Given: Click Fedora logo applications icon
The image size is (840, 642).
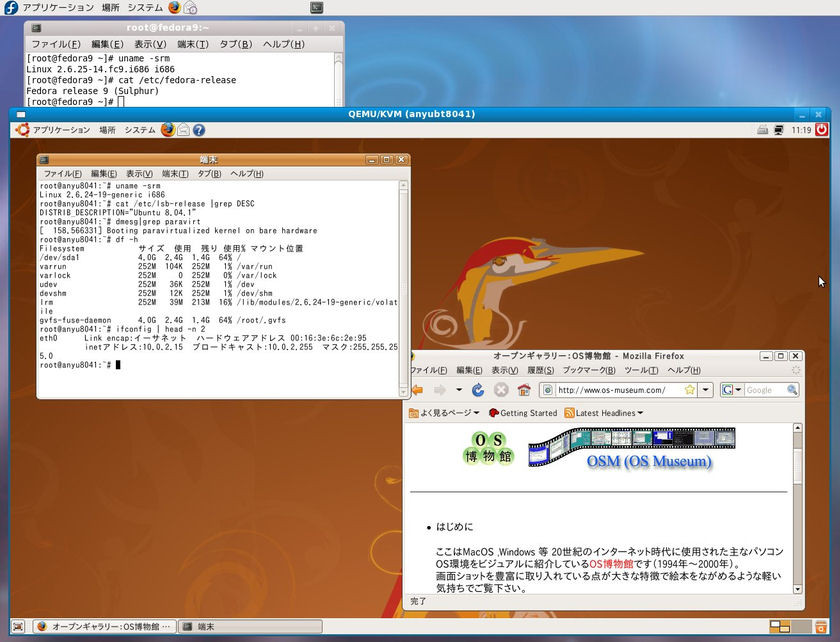Looking at the screenshot, I should point(11,8).
